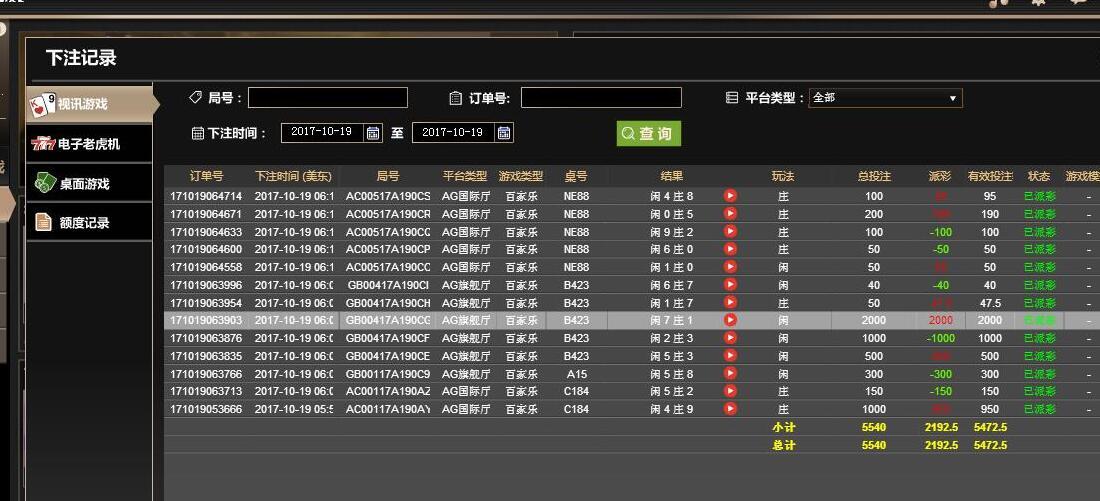Play replay for order 171019063996

click(x=730, y=285)
